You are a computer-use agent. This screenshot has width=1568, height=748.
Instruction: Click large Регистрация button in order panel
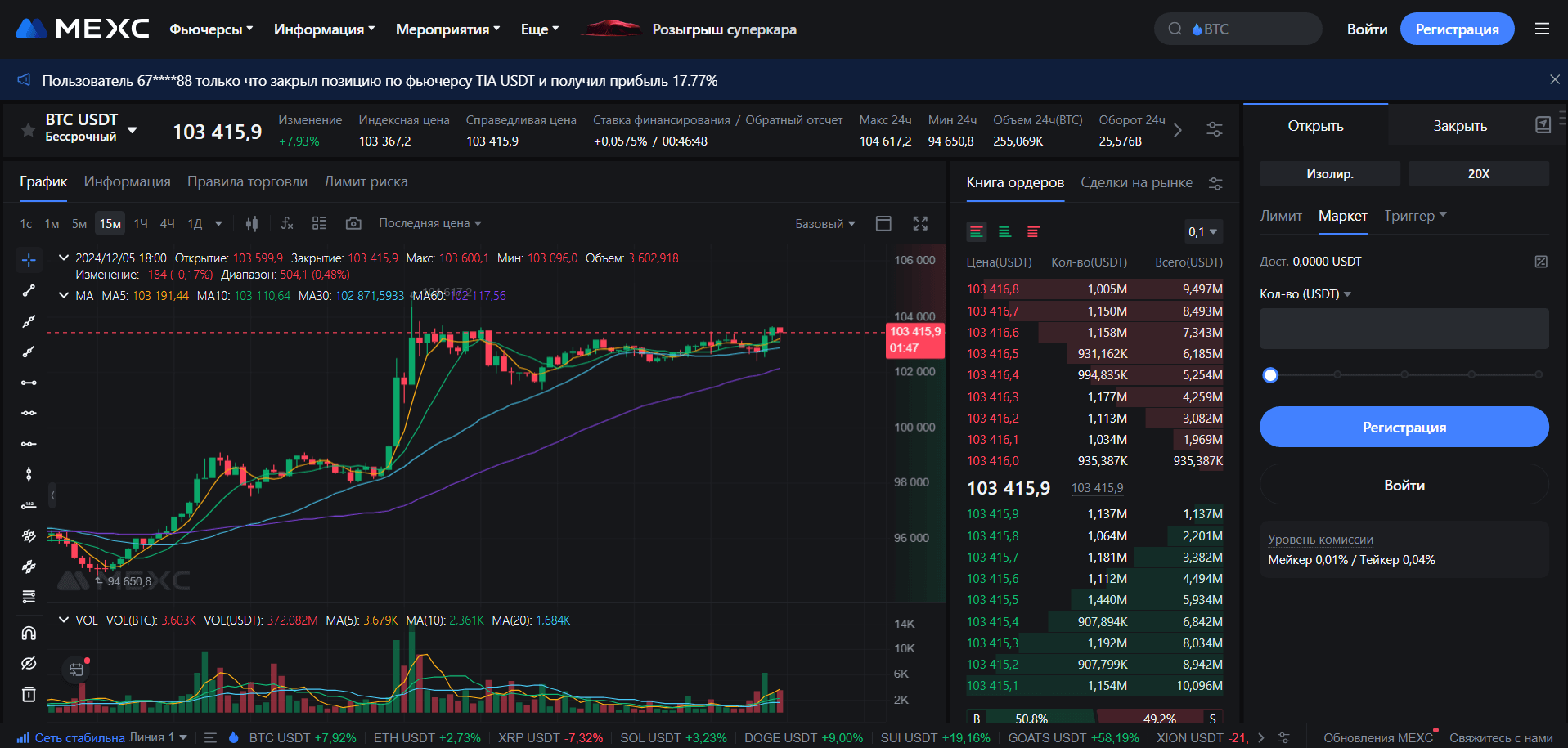click(x=1404, y=427)
